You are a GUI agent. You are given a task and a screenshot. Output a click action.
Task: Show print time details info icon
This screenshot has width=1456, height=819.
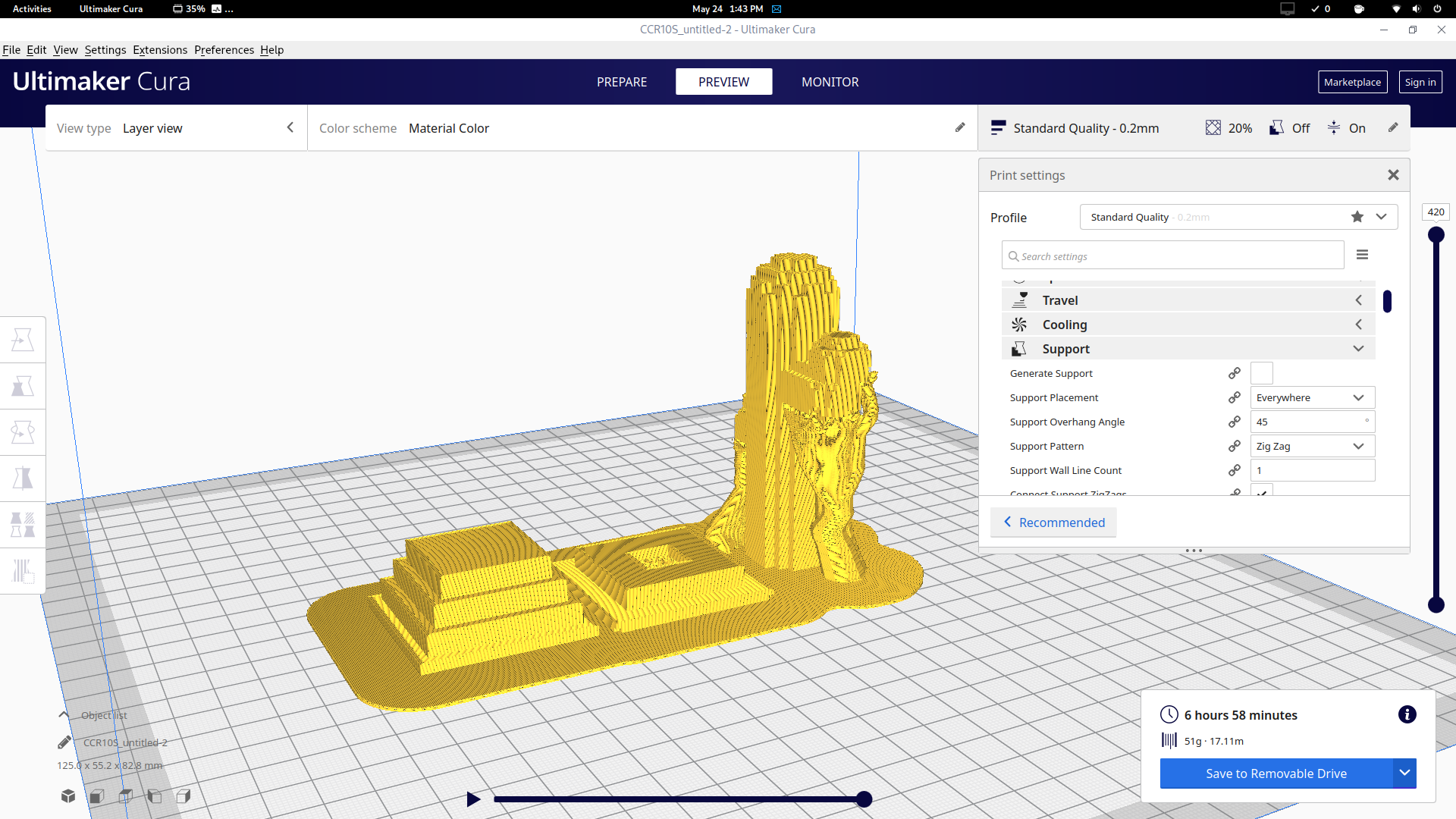(1407, 714)
